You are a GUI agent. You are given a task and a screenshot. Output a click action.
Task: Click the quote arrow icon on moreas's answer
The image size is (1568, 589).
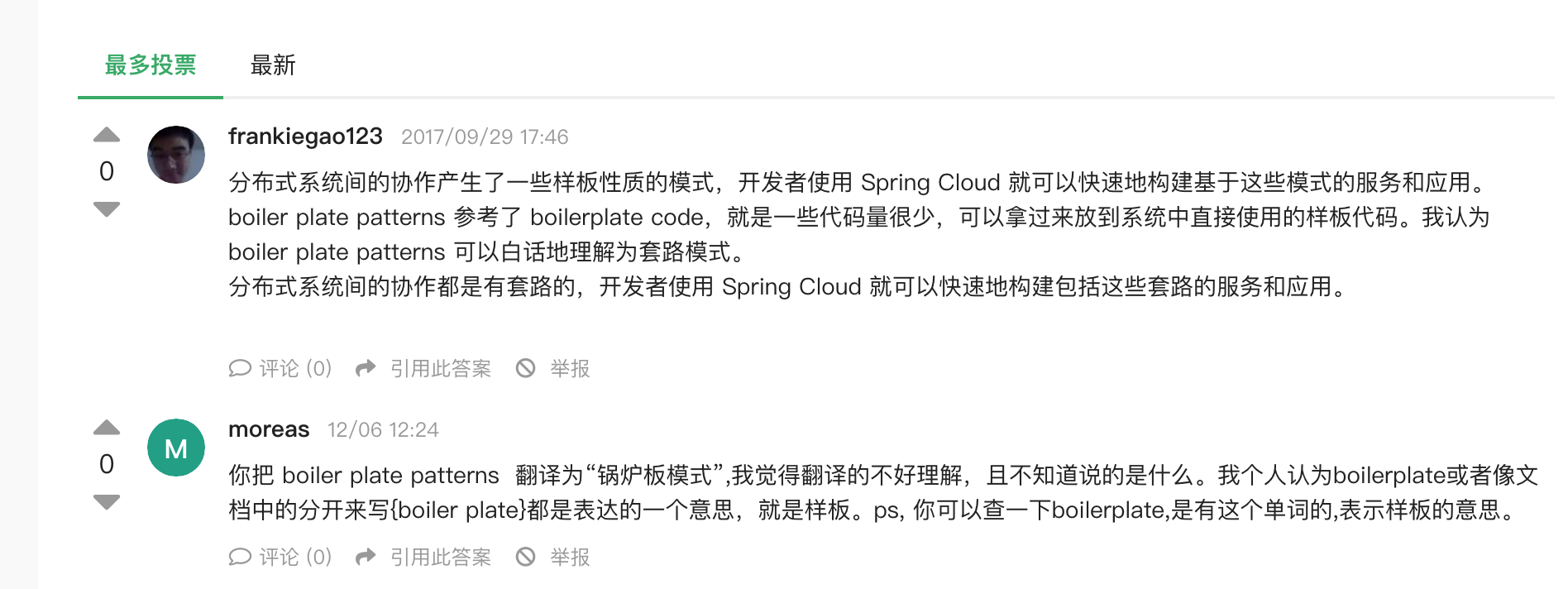click(365, 558)
